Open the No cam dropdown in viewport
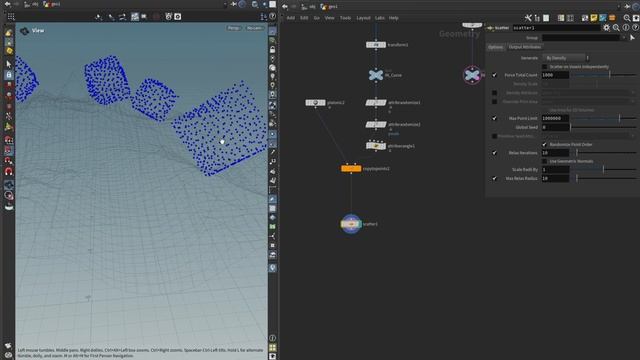Viewport: 640px width, 360px height. [254, 28]
